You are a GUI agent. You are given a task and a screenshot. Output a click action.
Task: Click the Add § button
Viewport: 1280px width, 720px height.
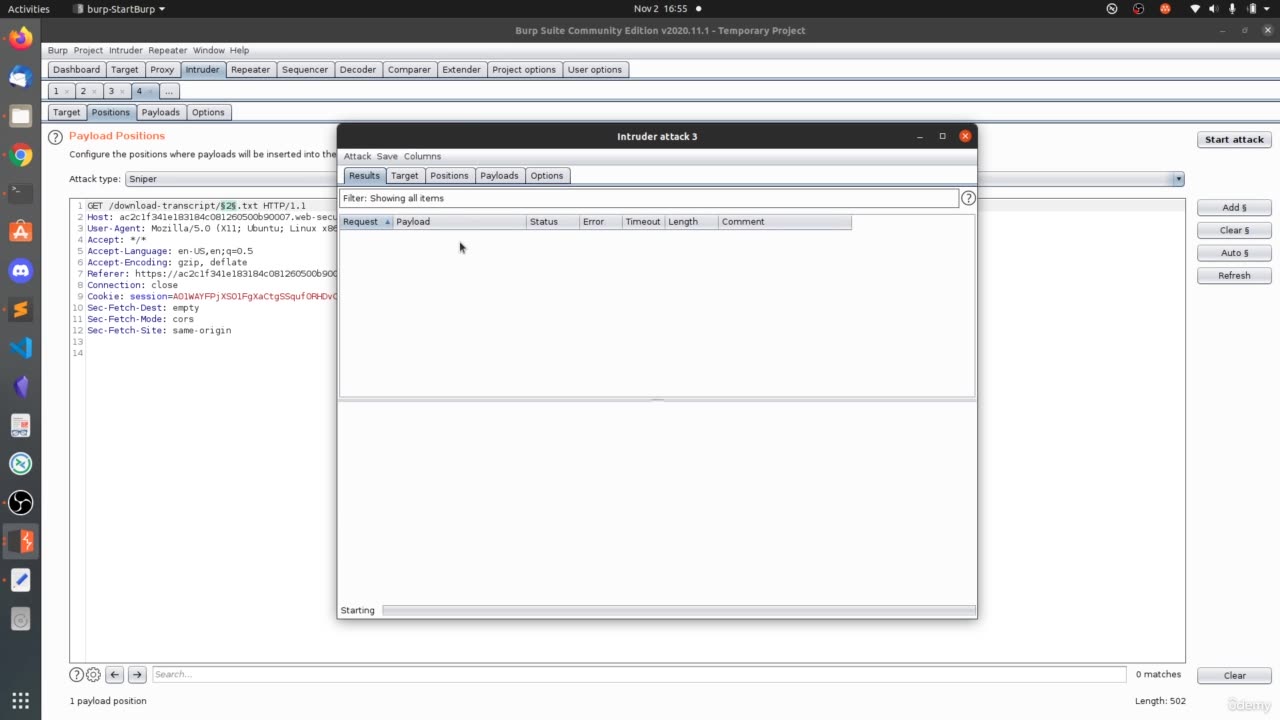click(1234, 208)
